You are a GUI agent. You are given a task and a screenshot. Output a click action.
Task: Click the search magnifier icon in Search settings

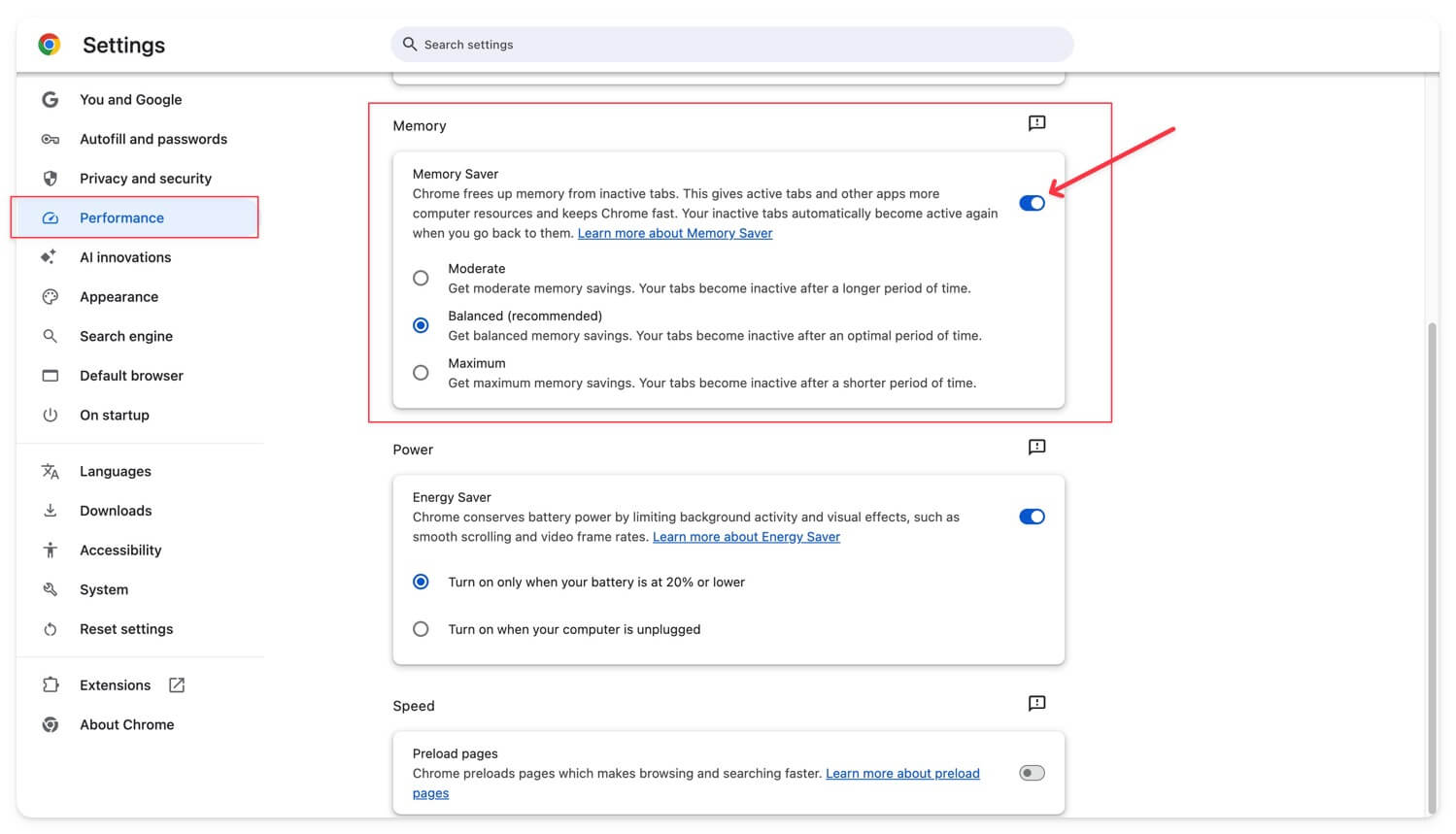click(x=410, y=45)
